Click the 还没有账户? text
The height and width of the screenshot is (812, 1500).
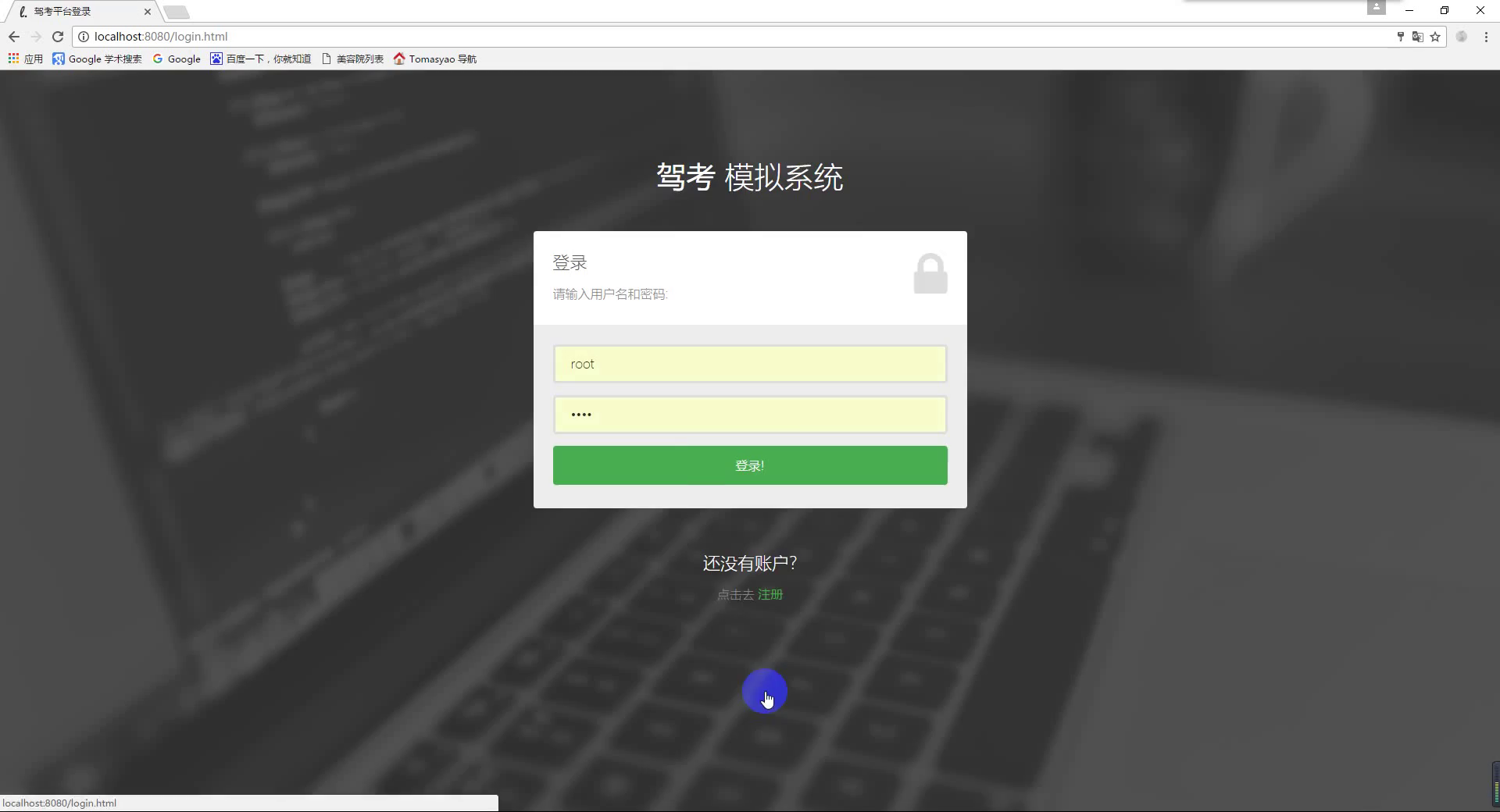coord(750,563)
